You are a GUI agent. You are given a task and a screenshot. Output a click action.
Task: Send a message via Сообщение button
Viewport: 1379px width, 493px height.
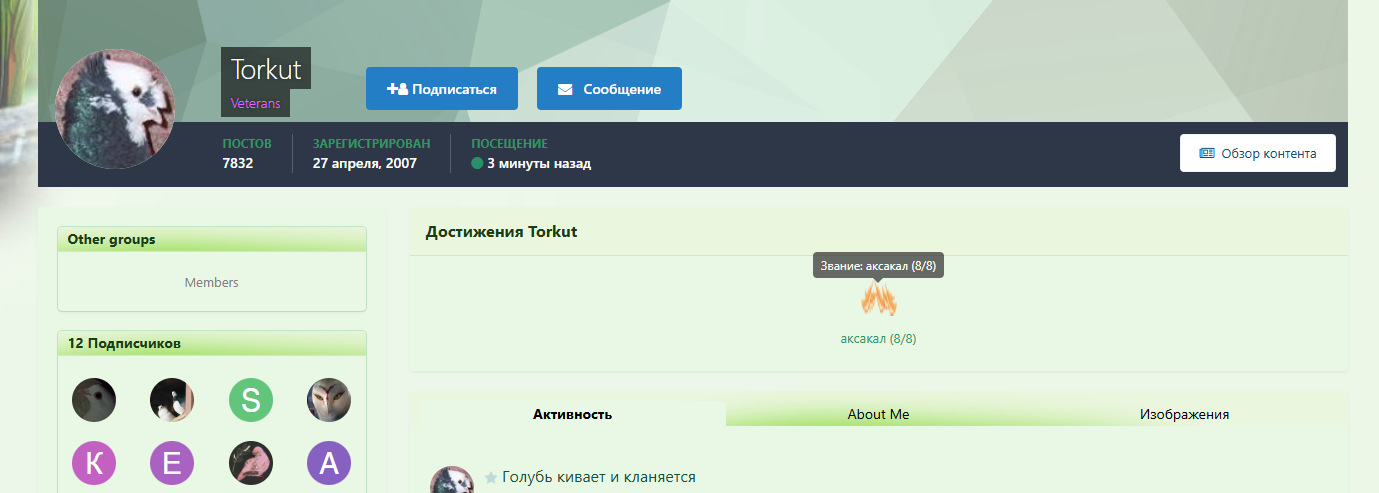609,89
